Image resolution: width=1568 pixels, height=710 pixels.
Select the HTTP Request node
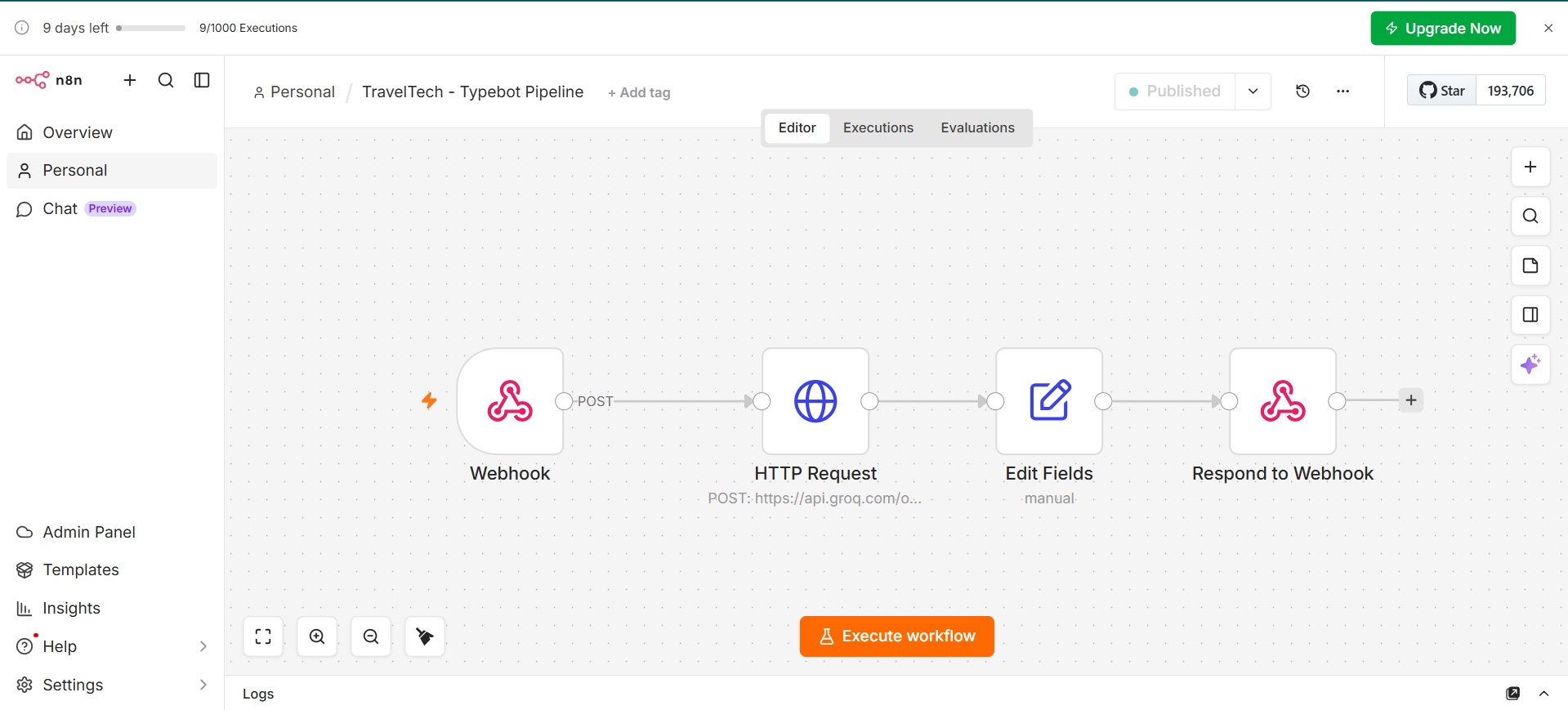pyautogui.click(x=815, y=401)
